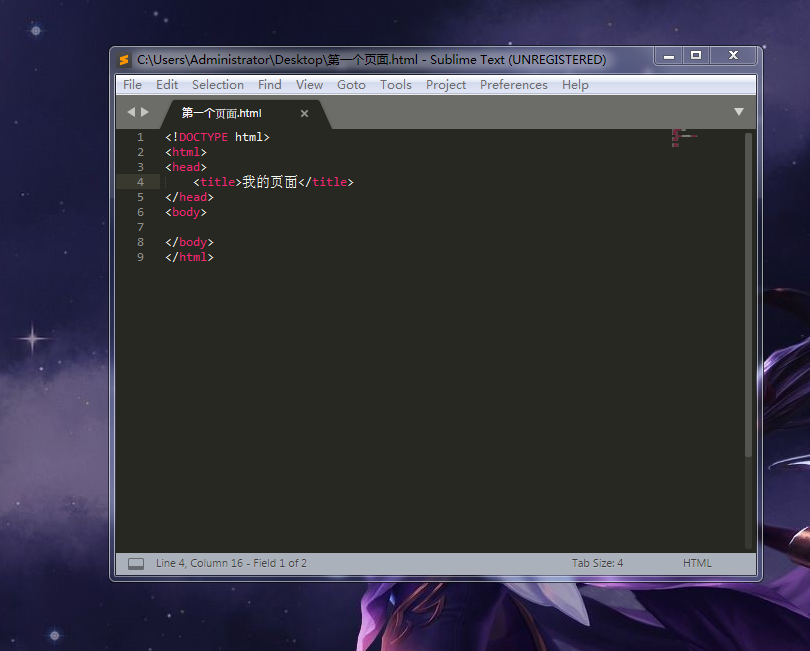Screen dimensions: 810x651
Task: Click the closing /body tag on line 8
Action: [189, 242]
